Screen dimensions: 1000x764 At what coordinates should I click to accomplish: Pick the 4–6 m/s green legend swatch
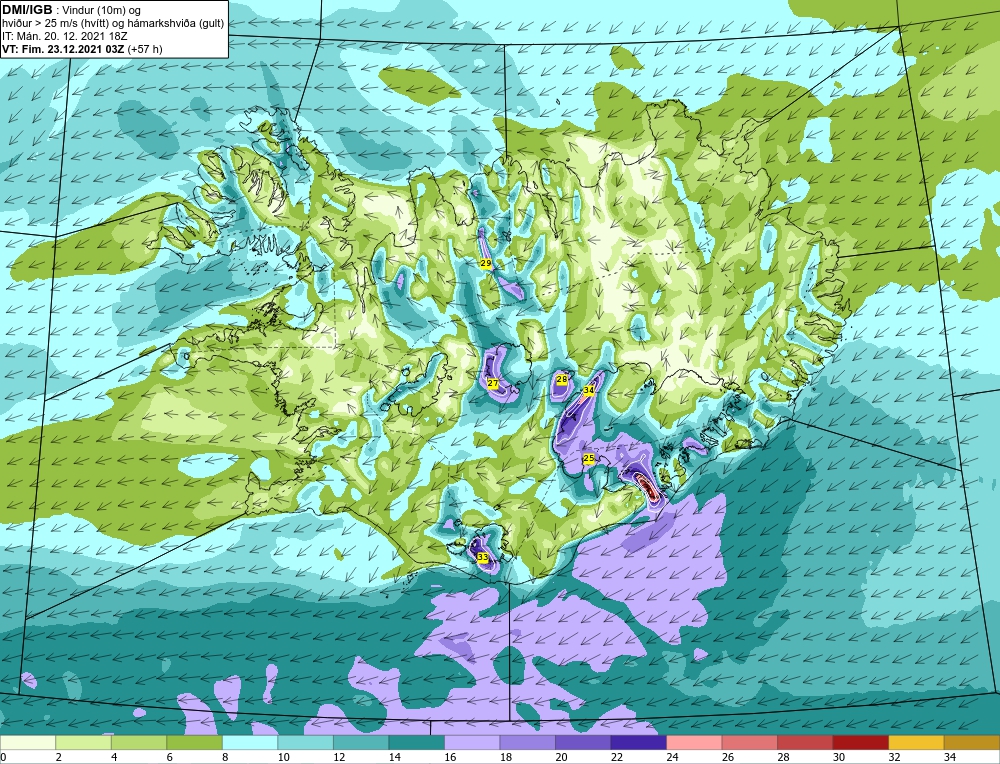click(139, 743)
